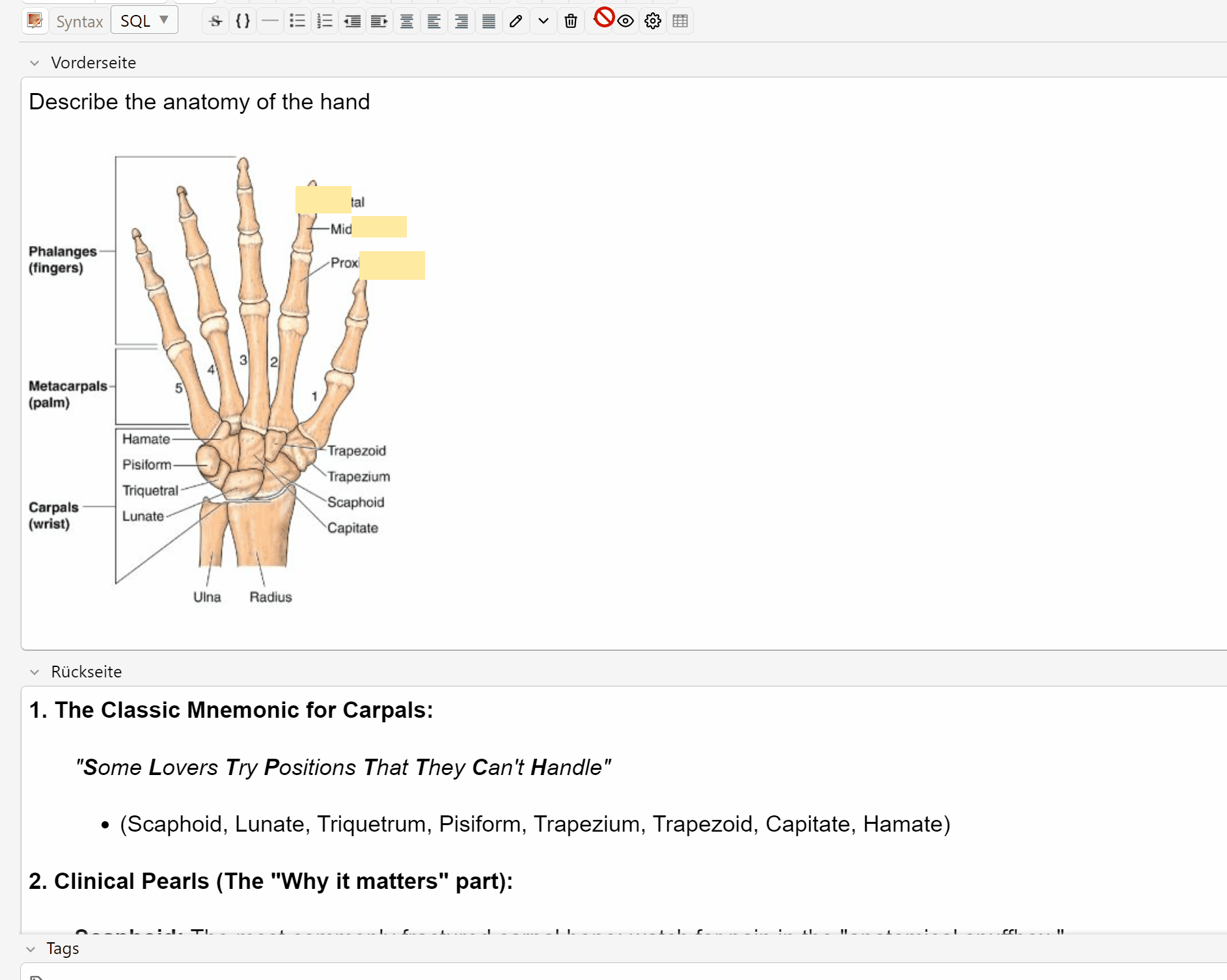Collapse the Vorderseite field section
The image size is (1227, 980).
[x=35, y=63]
